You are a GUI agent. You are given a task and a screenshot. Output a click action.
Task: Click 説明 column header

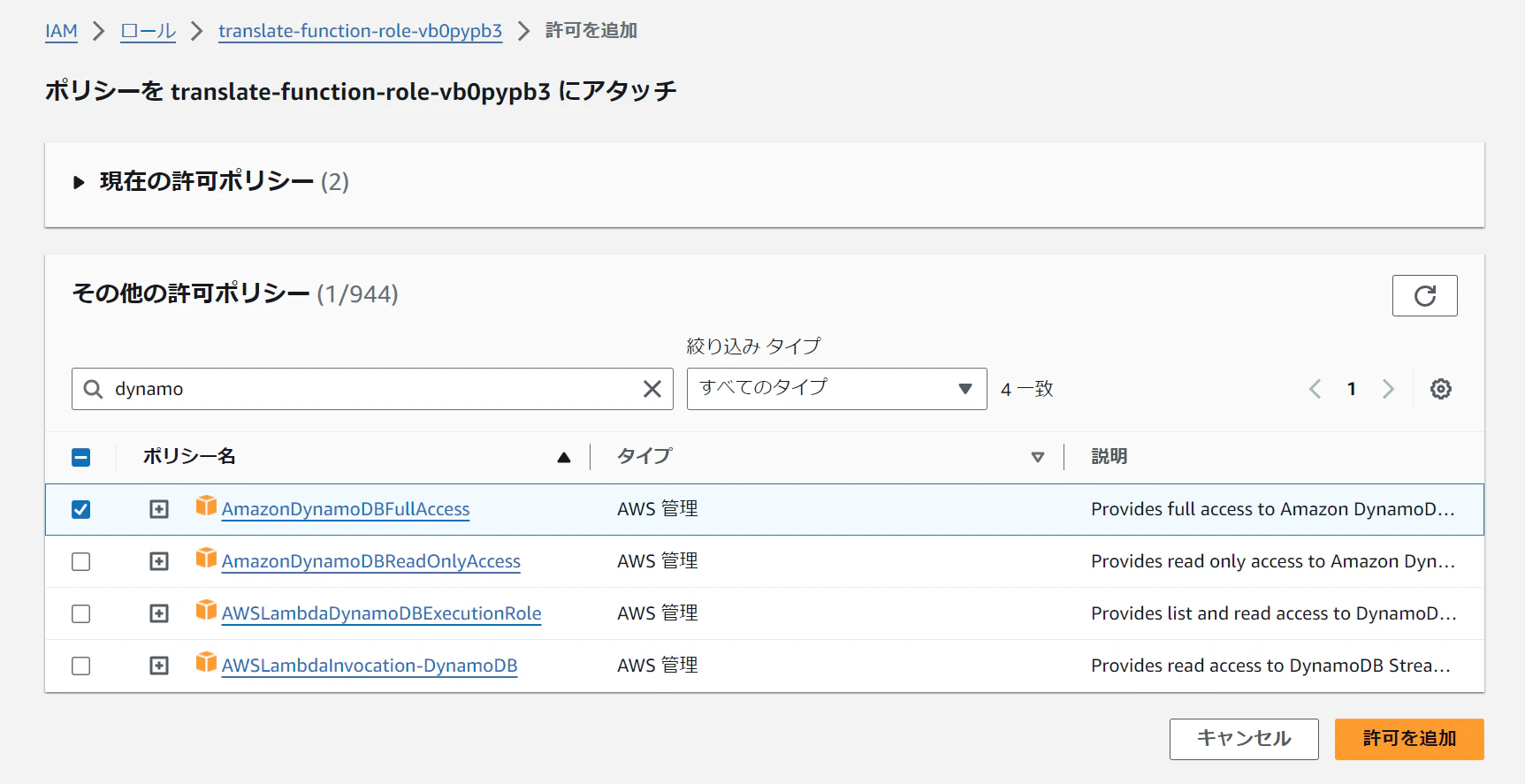point(1109,457)
